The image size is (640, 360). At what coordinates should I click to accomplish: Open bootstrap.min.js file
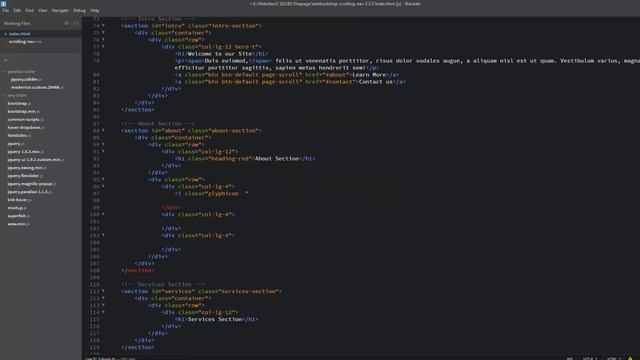24,111
